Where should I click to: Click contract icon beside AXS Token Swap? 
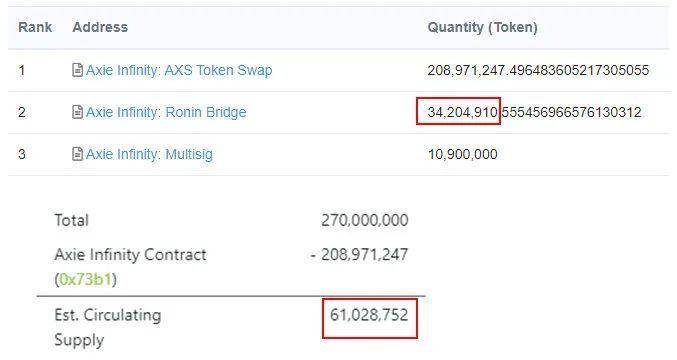(x=77, y=70)
